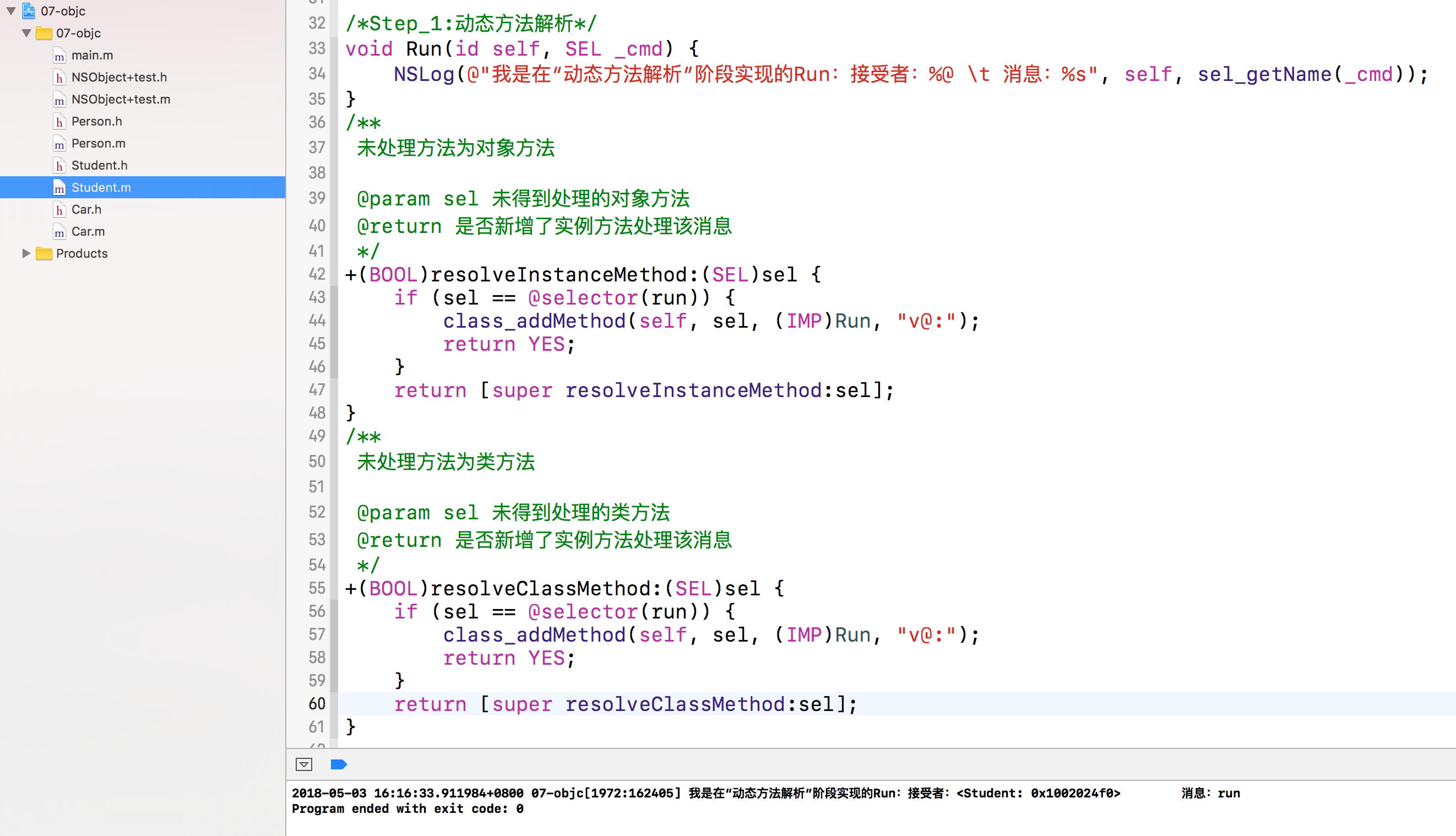Click the NSObject+test.h file icon
Screen dimensions: 1456x836
pyautogui.click(x=59, y=78)
